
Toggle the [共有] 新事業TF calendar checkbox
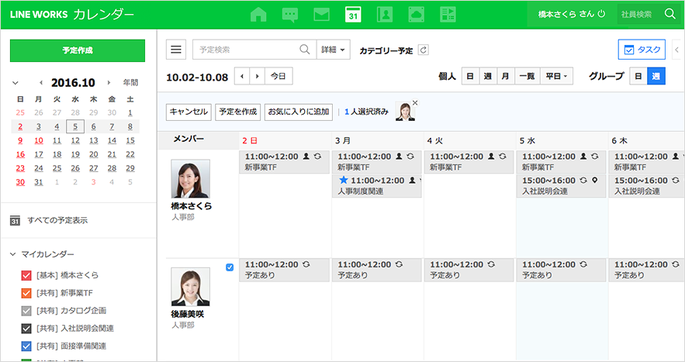[26, 293]
